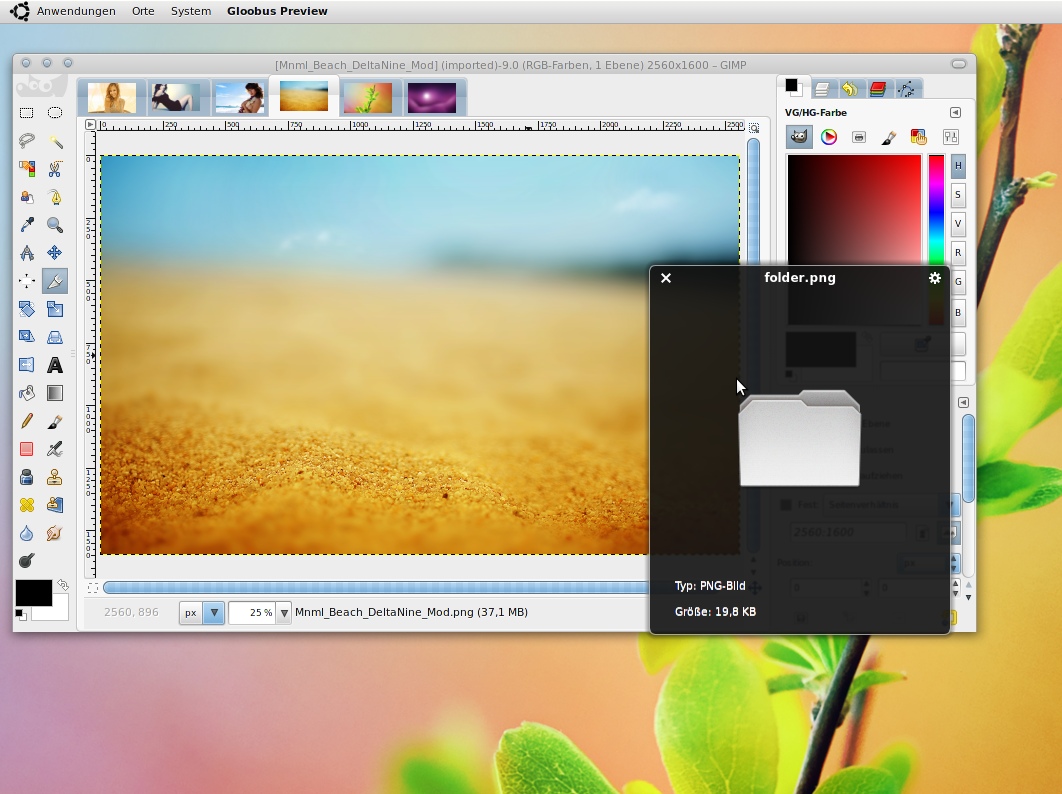Image resolution: width=1062 pixels, height=794 pixels.
Task: Select the Perspective tool
Action: pos(55,337)
